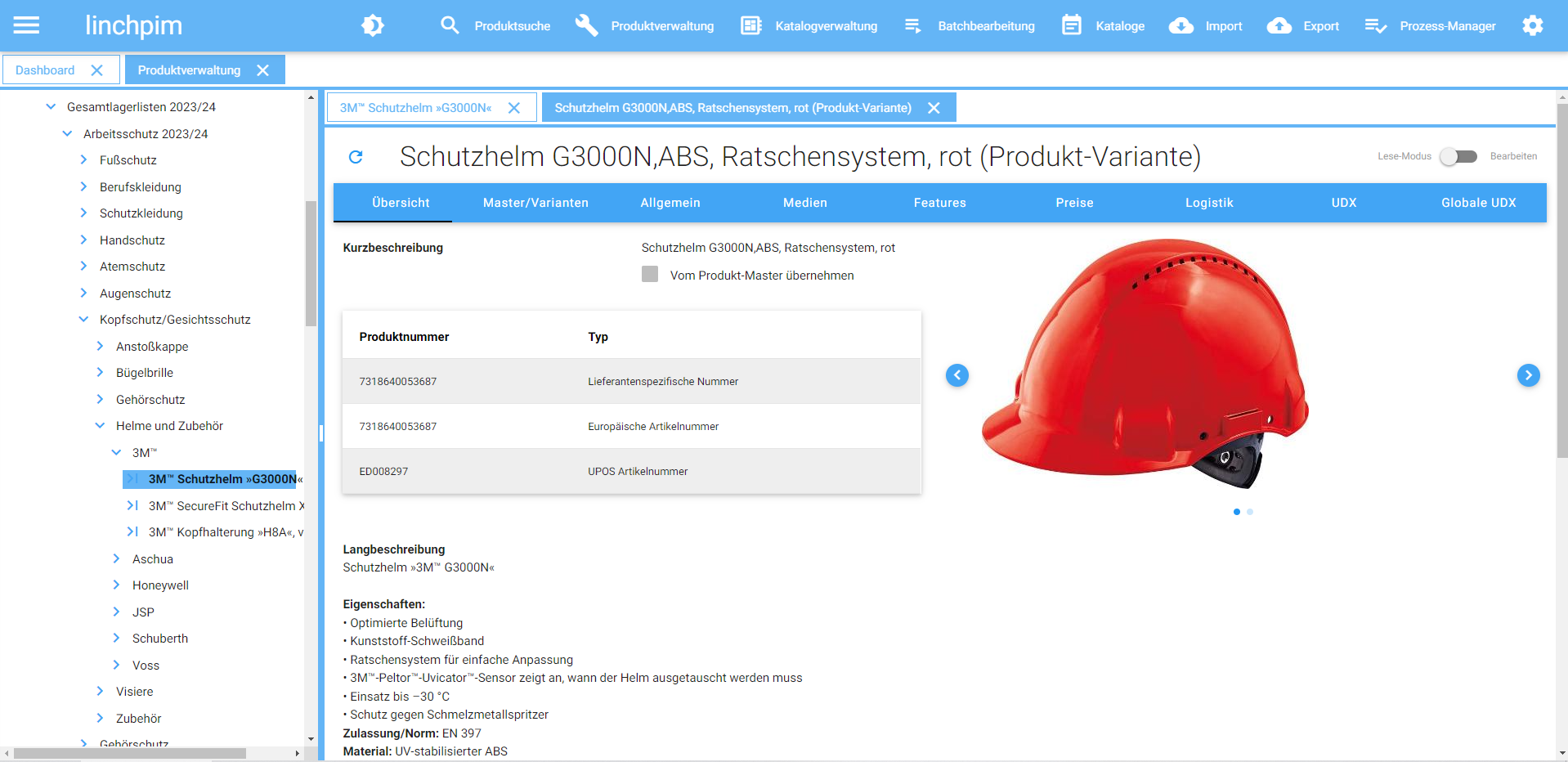Show previous product image arrow

(957, 375)
